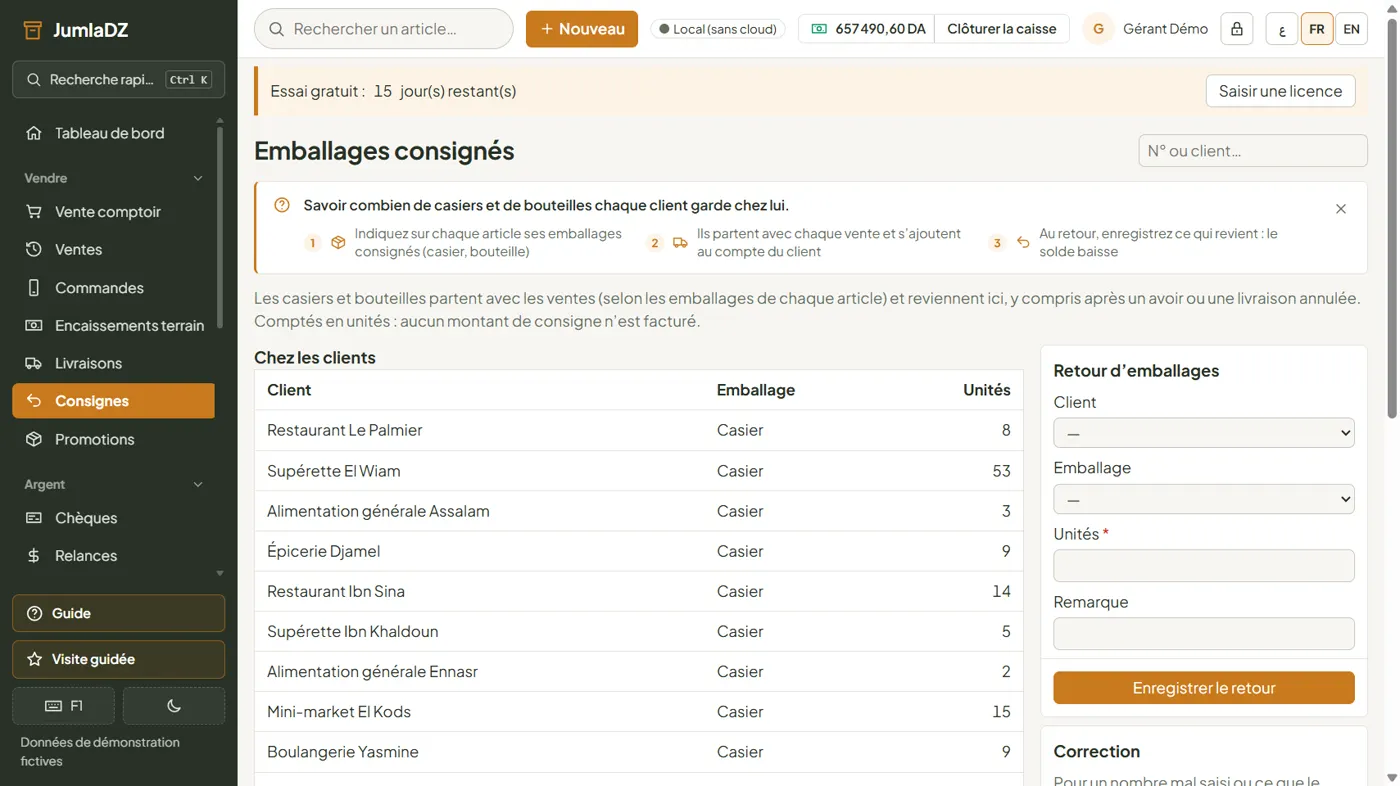Click the Mini-market El Kods row

tap(639, 712)
